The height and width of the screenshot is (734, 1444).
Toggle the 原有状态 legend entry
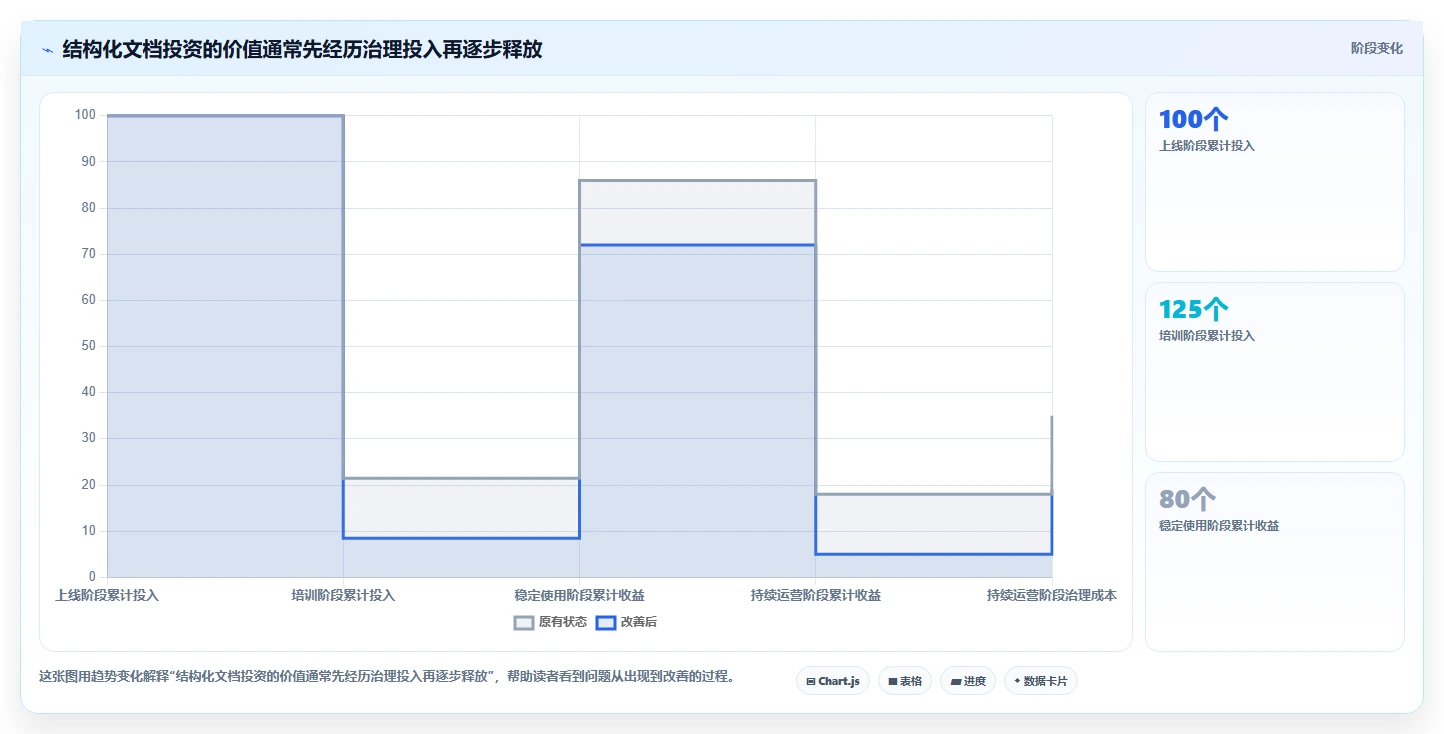click(x=551, y=622)
